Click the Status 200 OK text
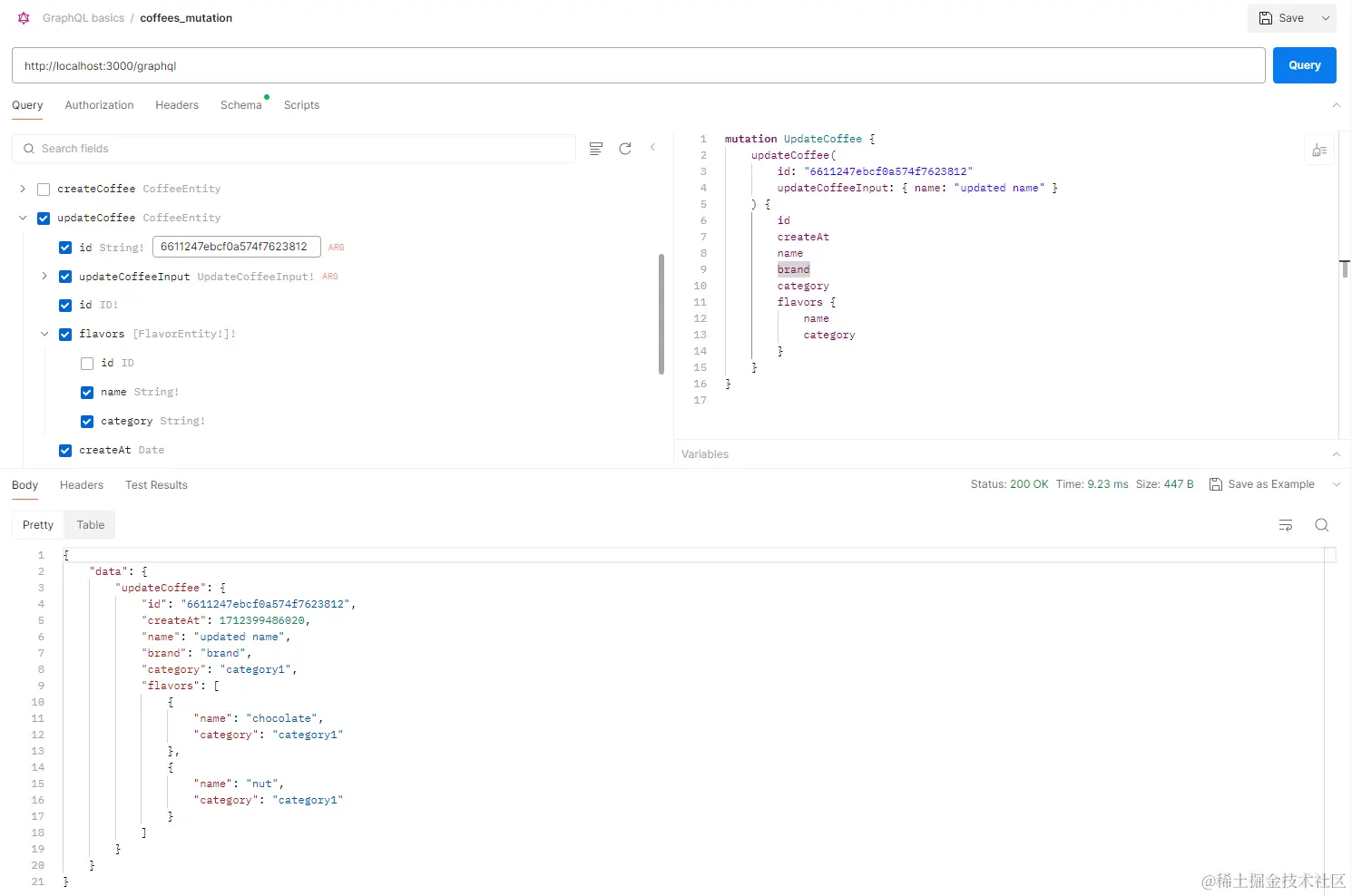This screenshot has height=896, width=1352. coord(1009,484)
